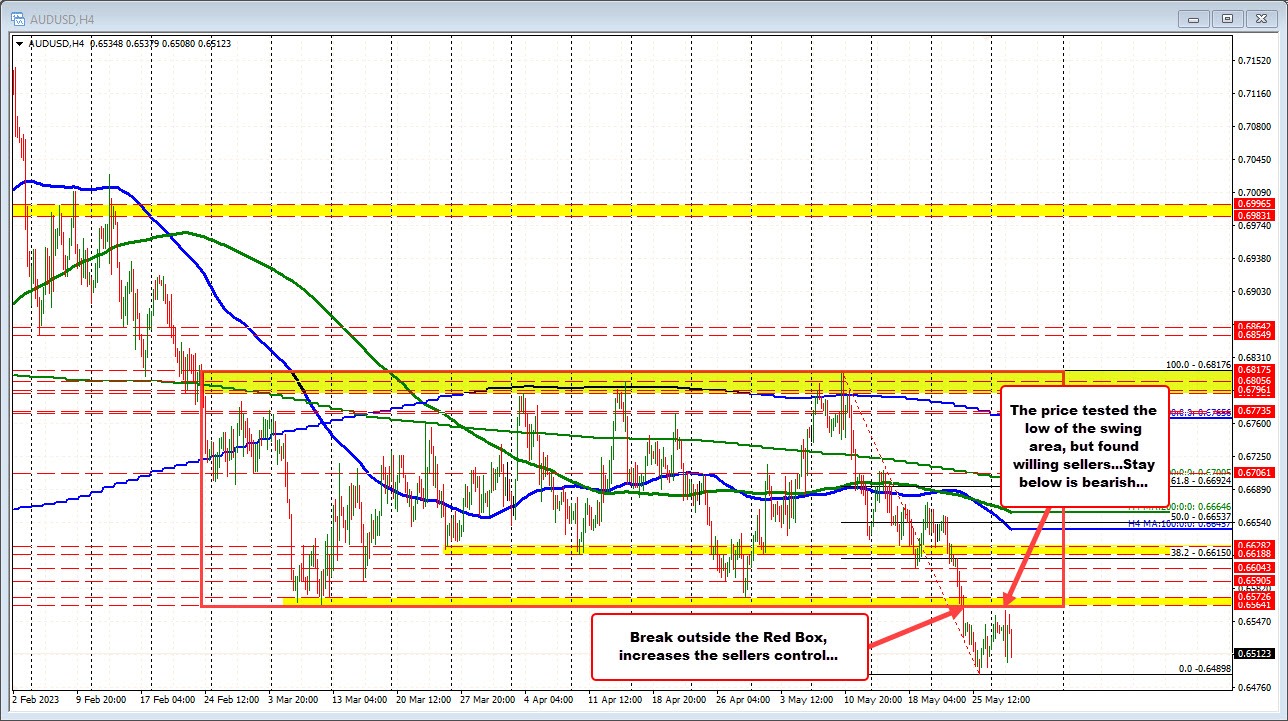The height and width of the screenshot is (721, 1288).
Task: Select the 61.8 - 0.66924 Fibonacci label
Action: 1201,481
